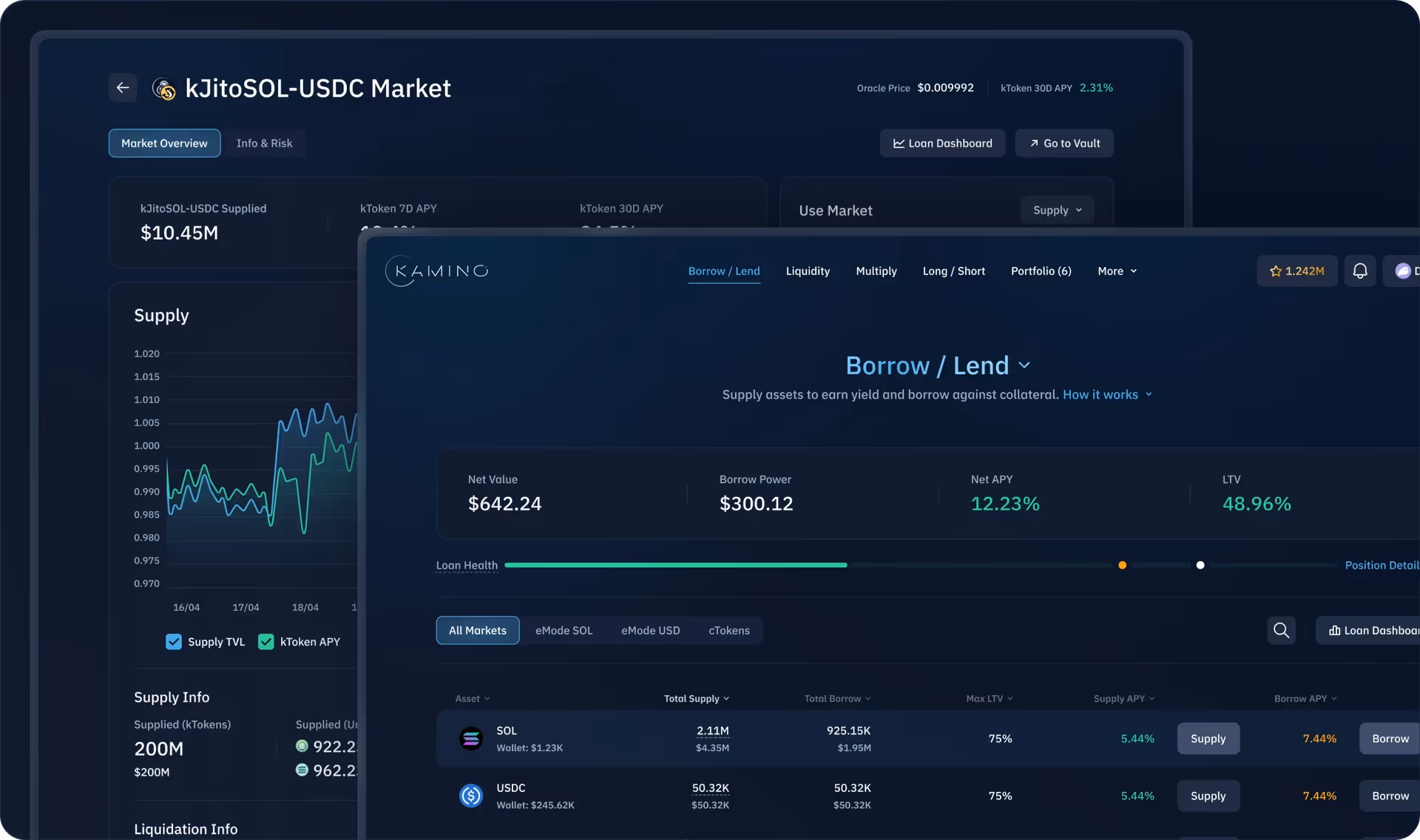This screenshot has height=840, width=1420.
Task: Click the 200M Supplied kTokens value
Action: (x=158, y=749)
